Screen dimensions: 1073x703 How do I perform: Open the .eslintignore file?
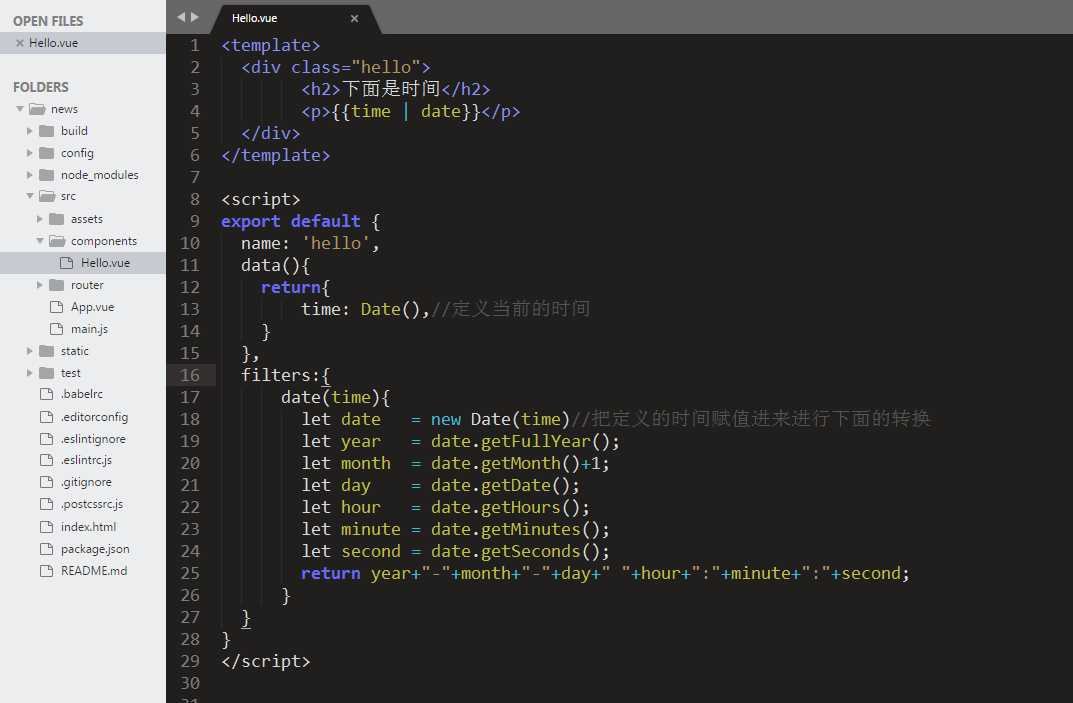coord(93,439)
